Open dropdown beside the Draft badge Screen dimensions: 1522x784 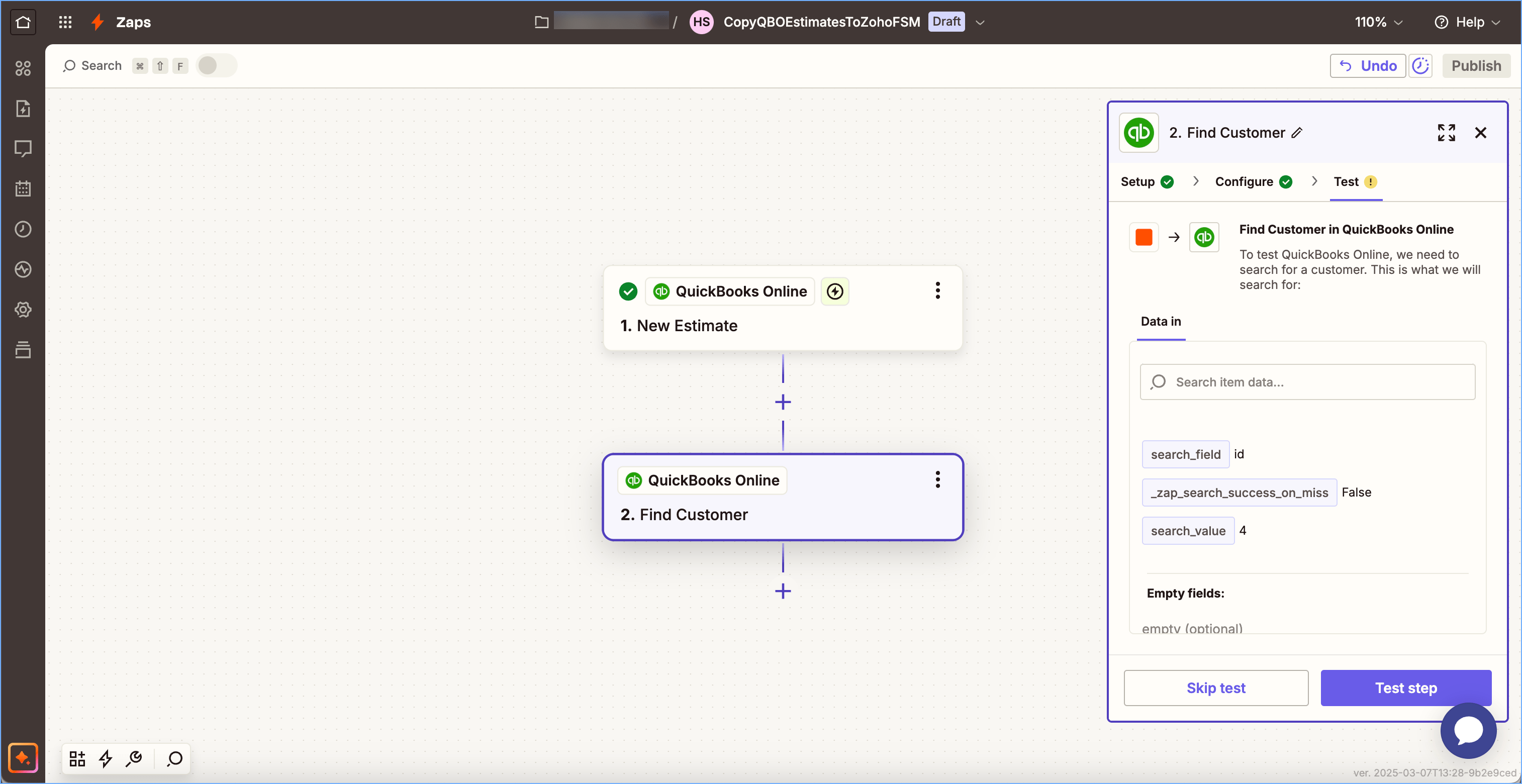(x=980, y=23)
